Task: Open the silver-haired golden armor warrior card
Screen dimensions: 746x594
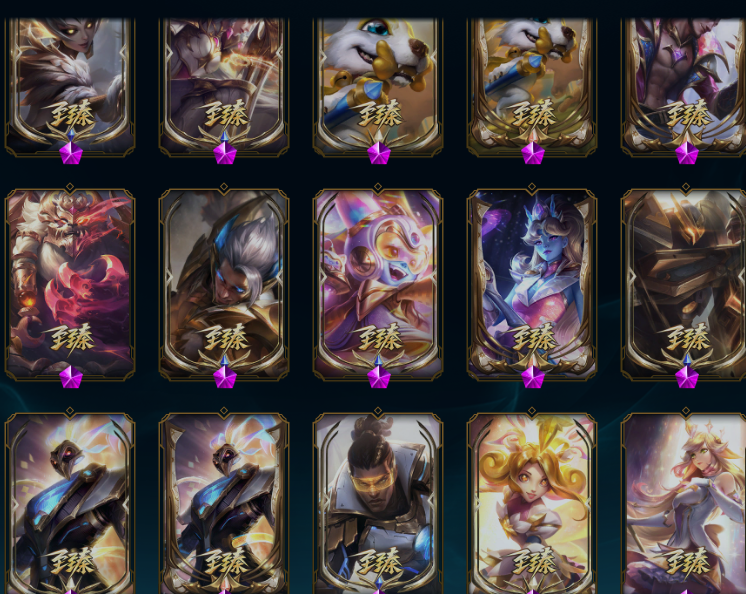Action: (x=224, y=284)
